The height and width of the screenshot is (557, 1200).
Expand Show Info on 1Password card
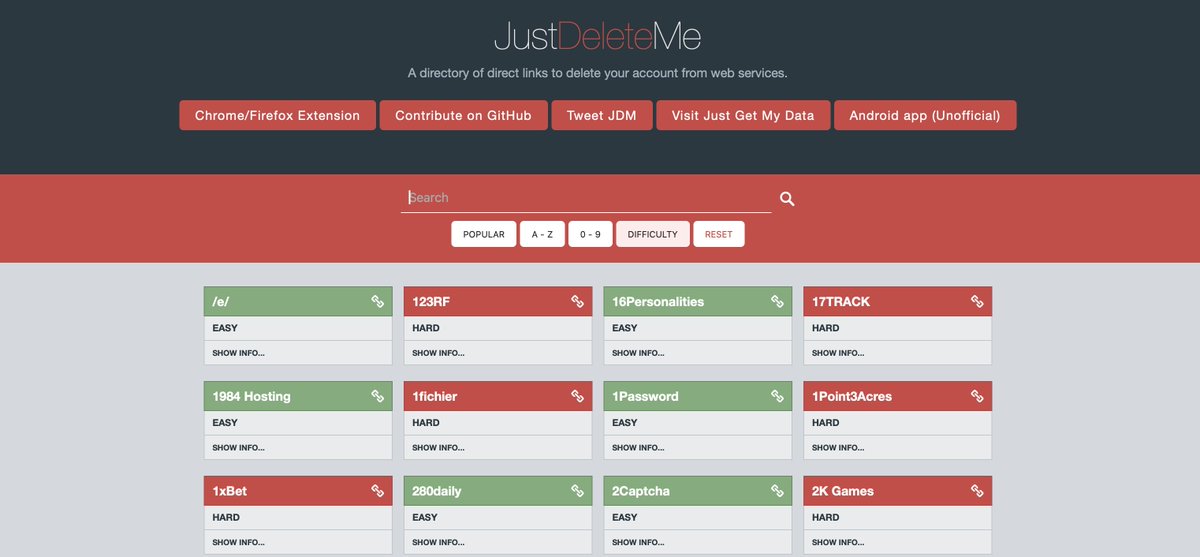[x=638, y=448]
